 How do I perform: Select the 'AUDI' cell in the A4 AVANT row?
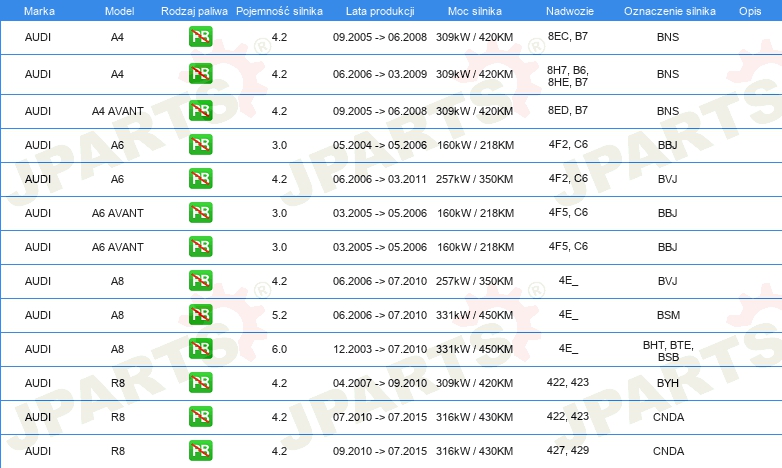[x=38, y=111]
